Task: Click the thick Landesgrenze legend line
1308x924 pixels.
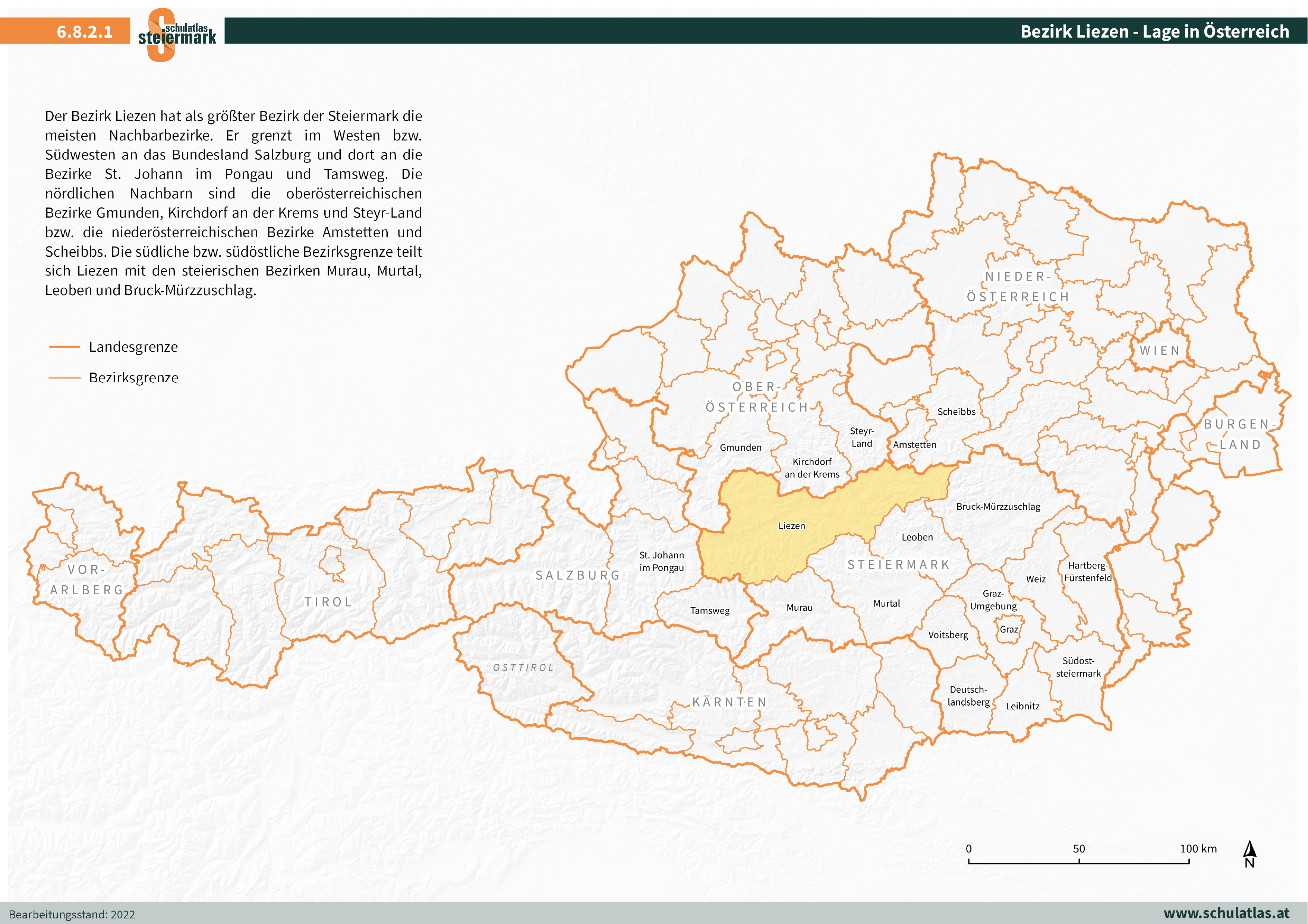Action: [64, 347]
